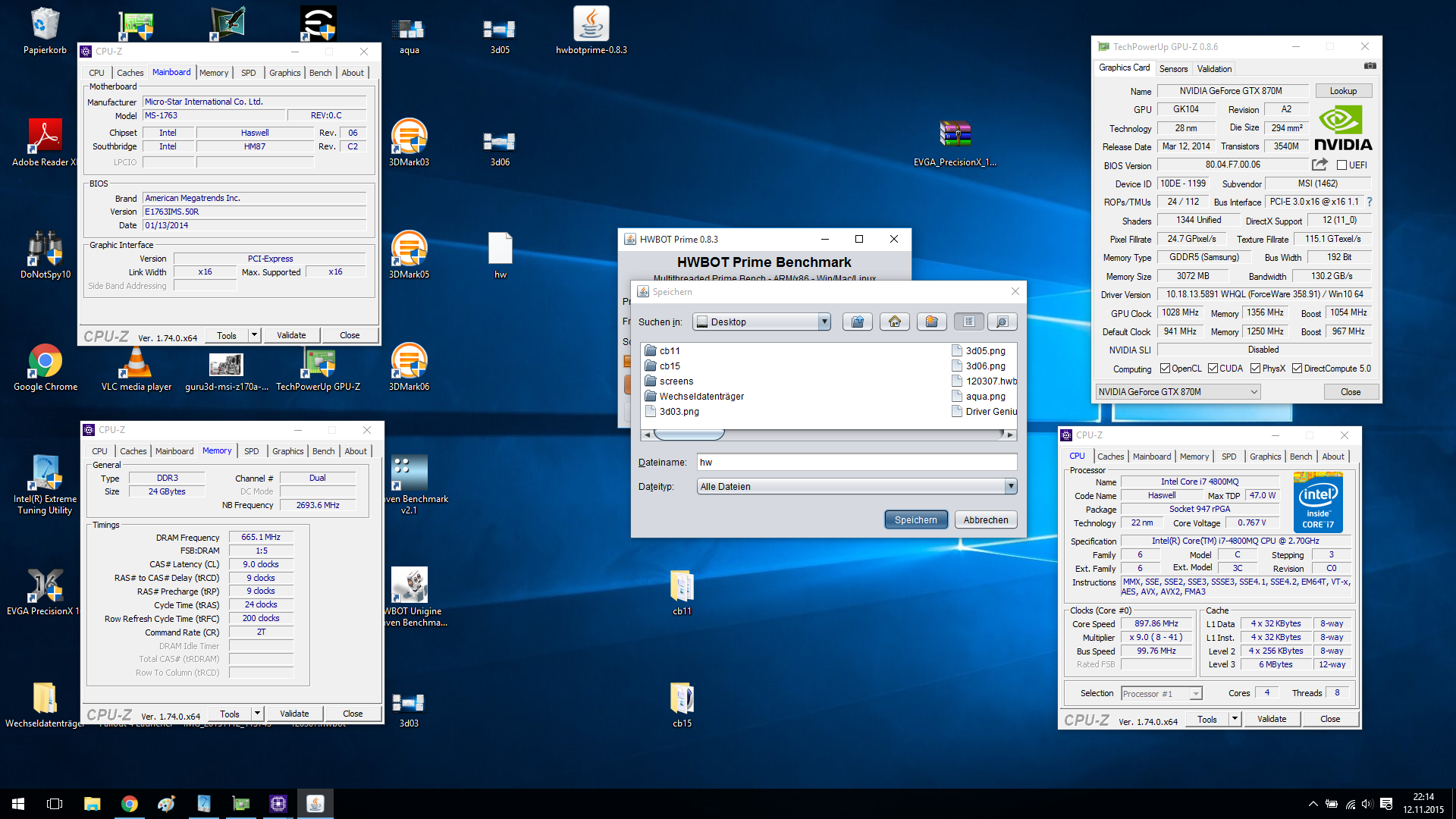Open Bus Interface question mark help
The height and width of the screenshot is (819, 1456).
(1370, 202)
